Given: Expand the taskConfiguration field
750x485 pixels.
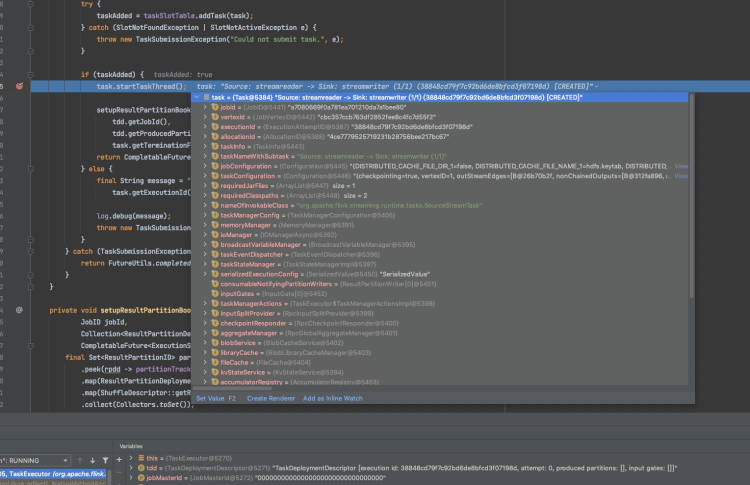Looking at the screenshot, I should [205, 176].
